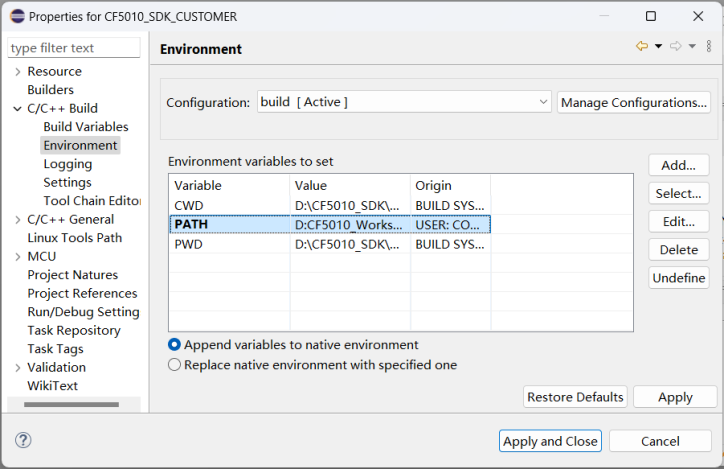Select Replace native environment with specified one
This screenshot has width=725, height=469.
(x=175, y=365)
